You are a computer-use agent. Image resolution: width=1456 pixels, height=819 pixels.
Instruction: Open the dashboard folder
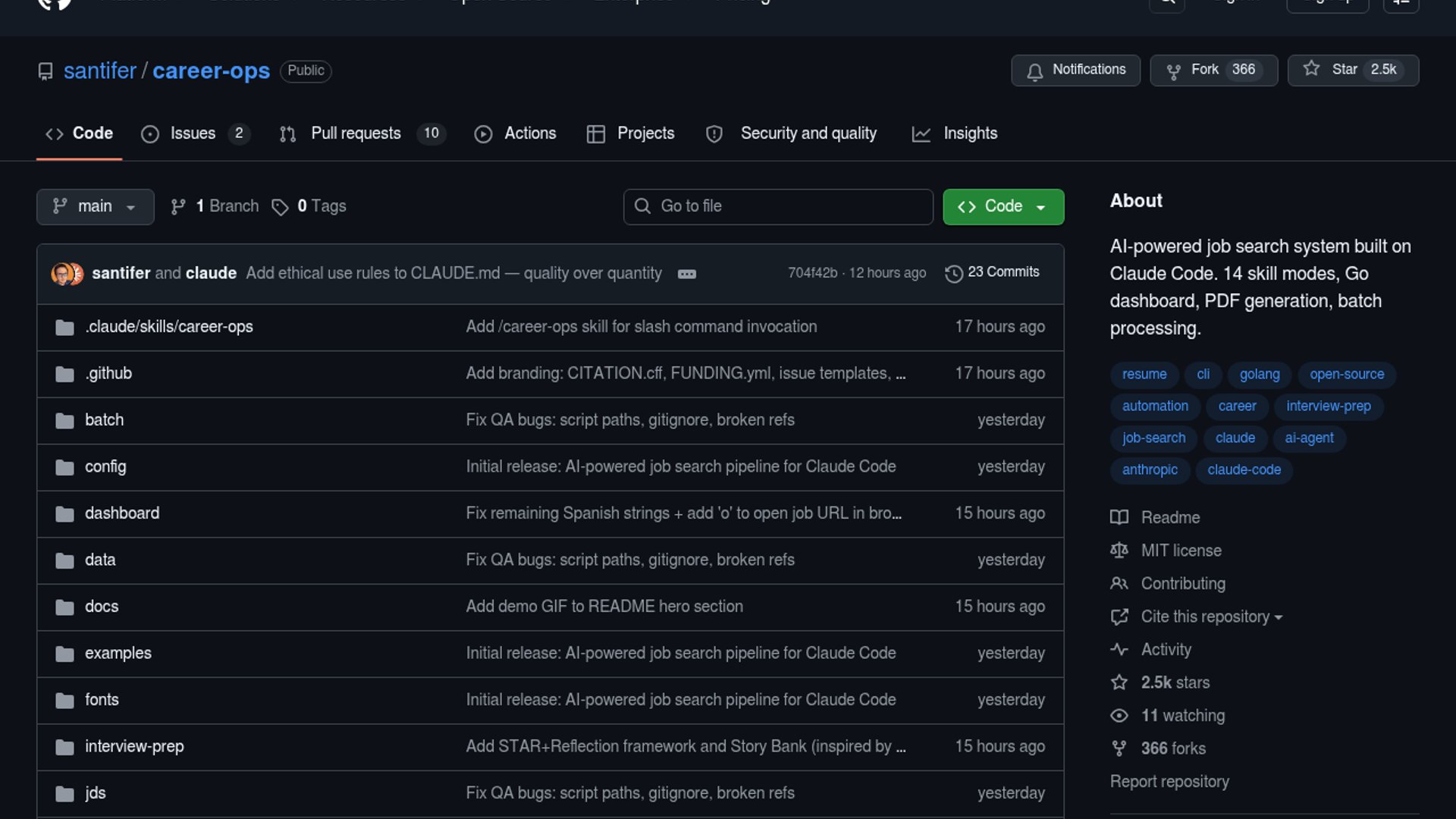pos(122,513)
